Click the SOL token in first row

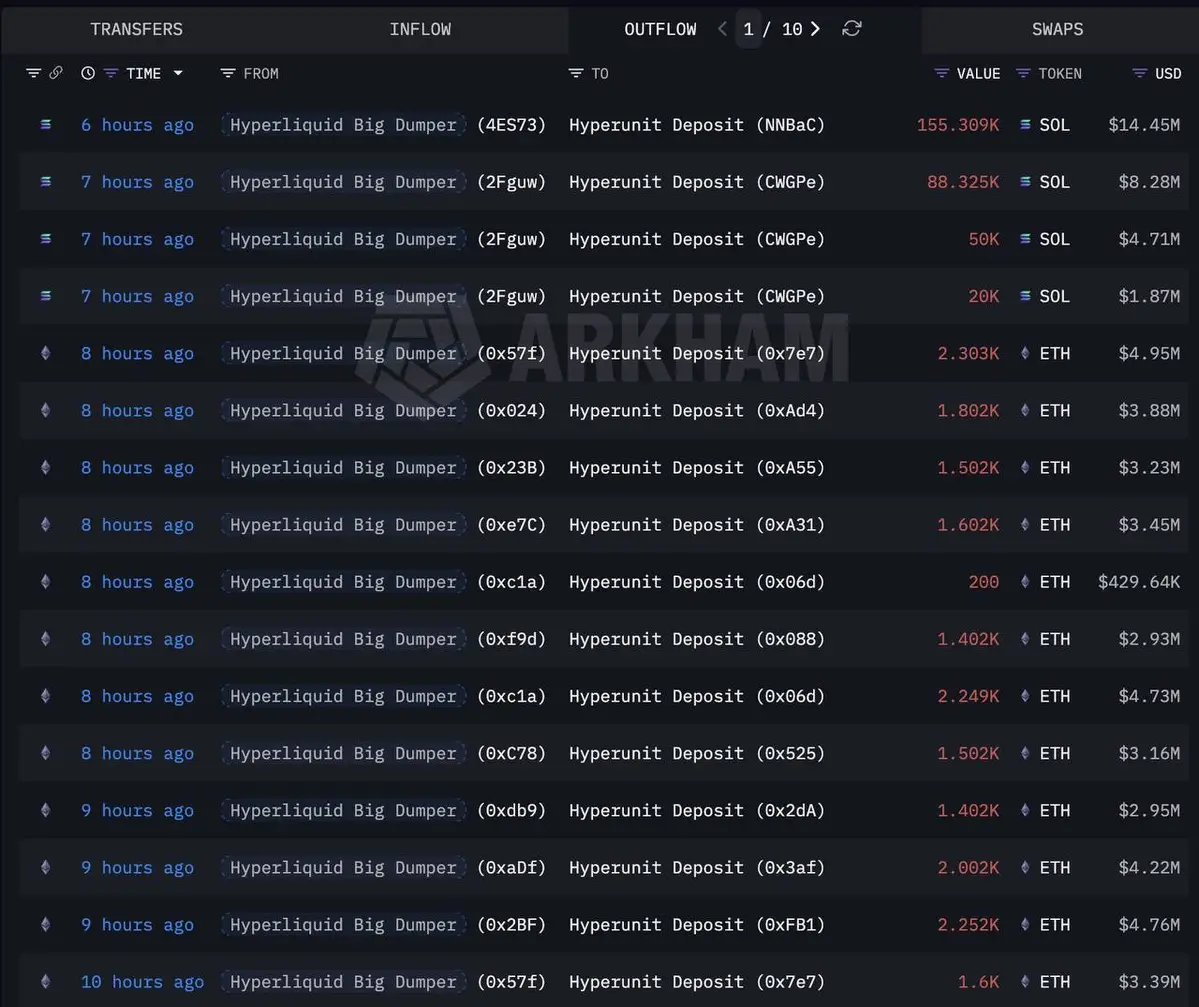(1053, 125)
